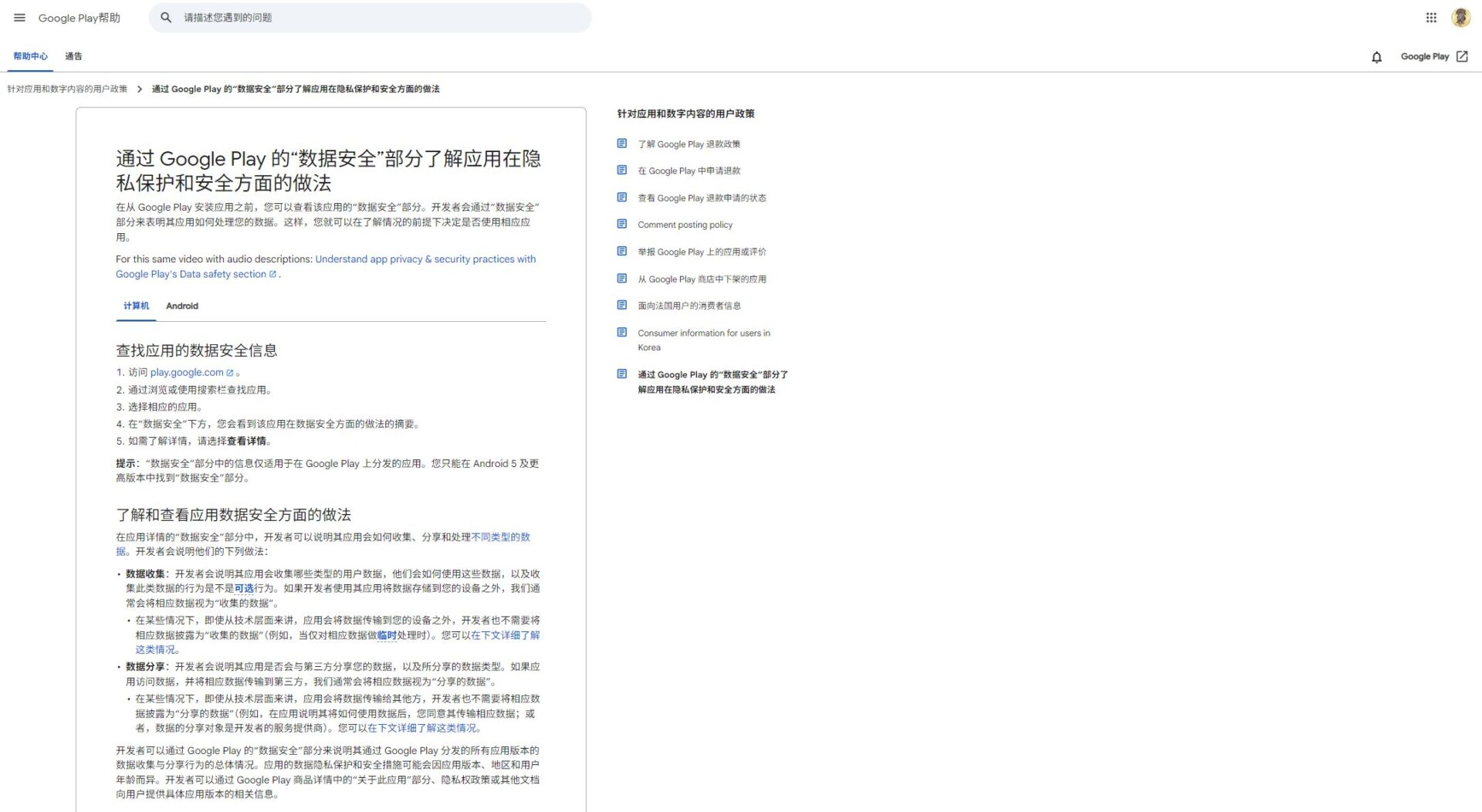This screenshot has width=1482, height=812.
Task: Select the 计算机 tab
Action: tap(136, 306)
